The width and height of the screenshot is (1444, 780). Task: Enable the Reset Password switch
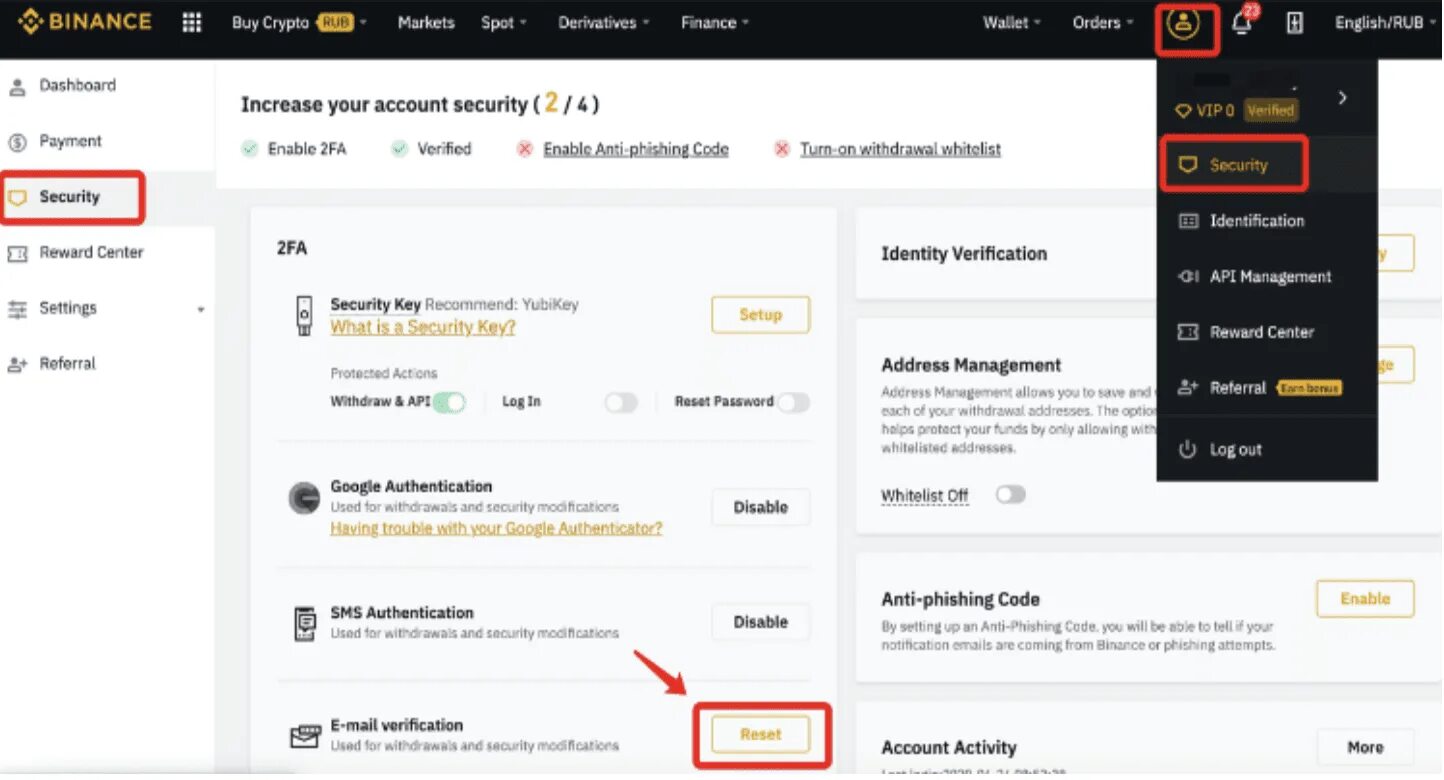click(x=794, y=402)
